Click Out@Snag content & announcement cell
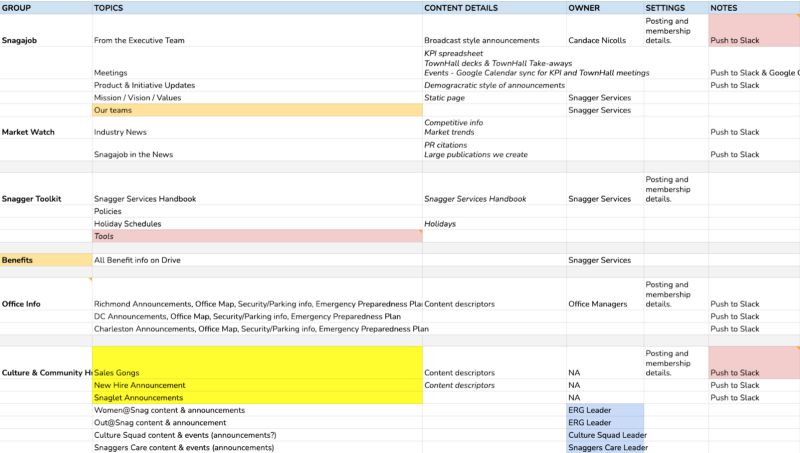 (x=257, y=423)
